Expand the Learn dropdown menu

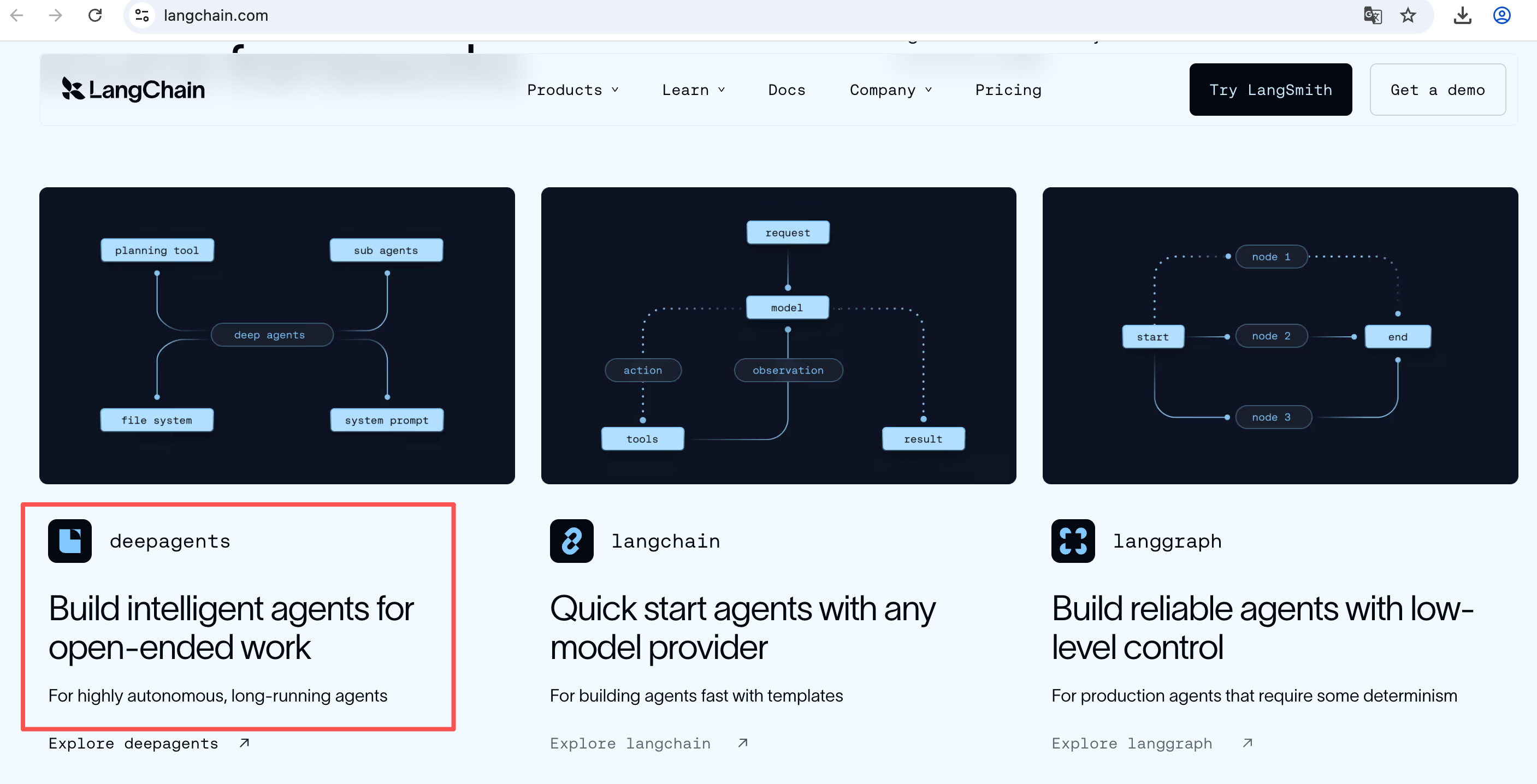tap(693, 90)
